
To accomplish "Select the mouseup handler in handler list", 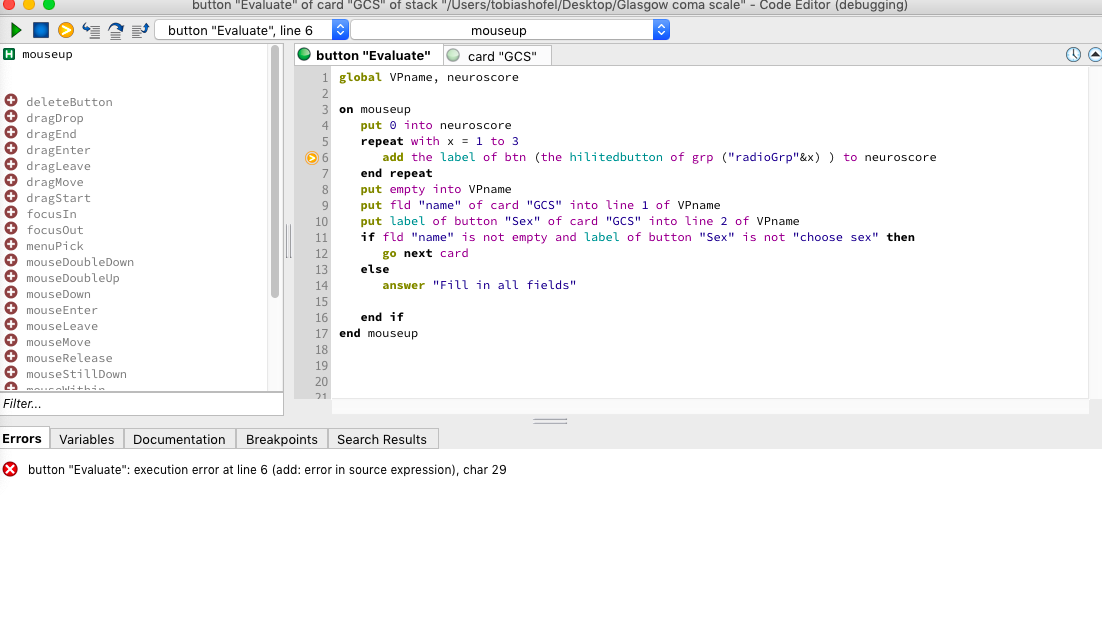I will point(47,54).
